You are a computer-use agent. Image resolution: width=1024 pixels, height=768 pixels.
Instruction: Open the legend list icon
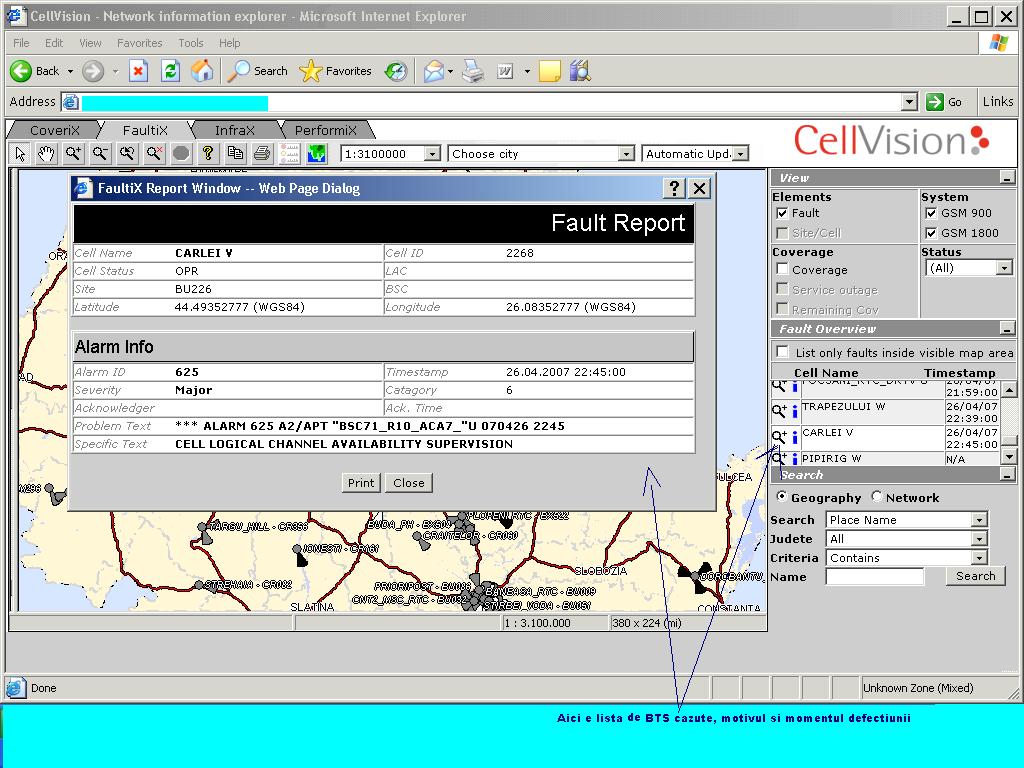point(289,154)
